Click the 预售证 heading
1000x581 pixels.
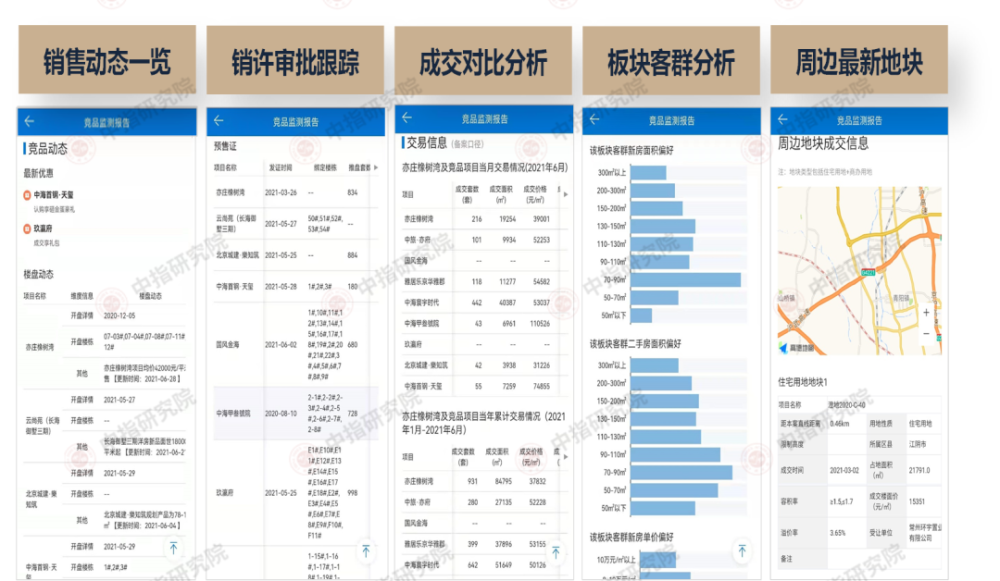(x=225, y=146)
